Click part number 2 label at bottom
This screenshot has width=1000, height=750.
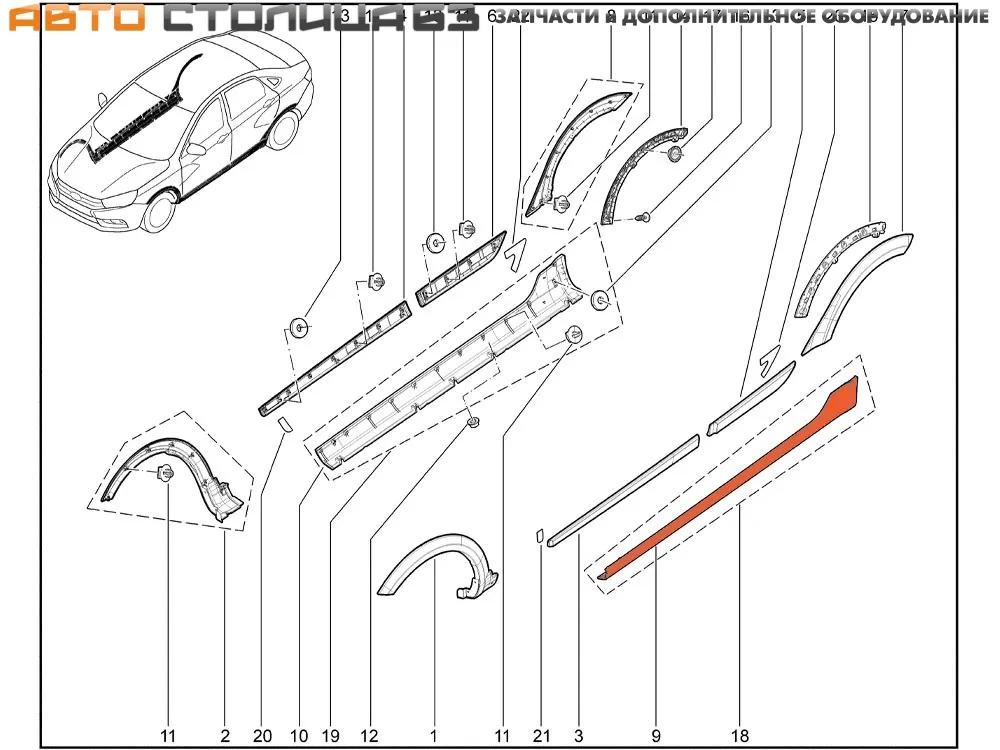[x=225, y=735]
